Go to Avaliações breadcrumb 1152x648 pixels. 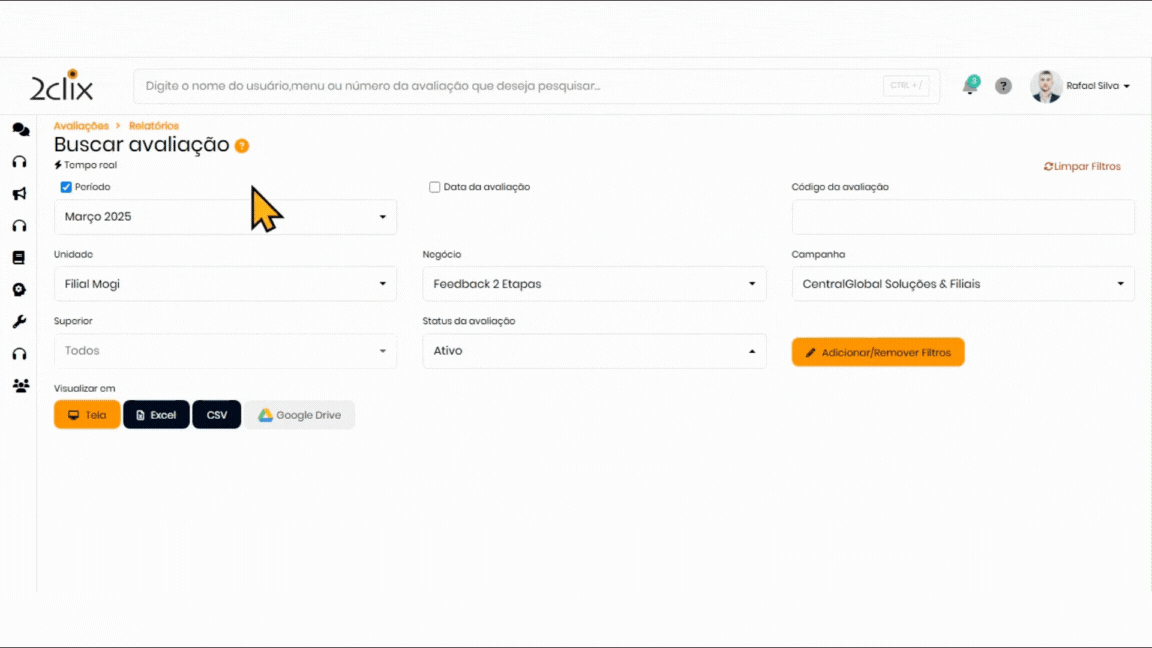[81, 126]
